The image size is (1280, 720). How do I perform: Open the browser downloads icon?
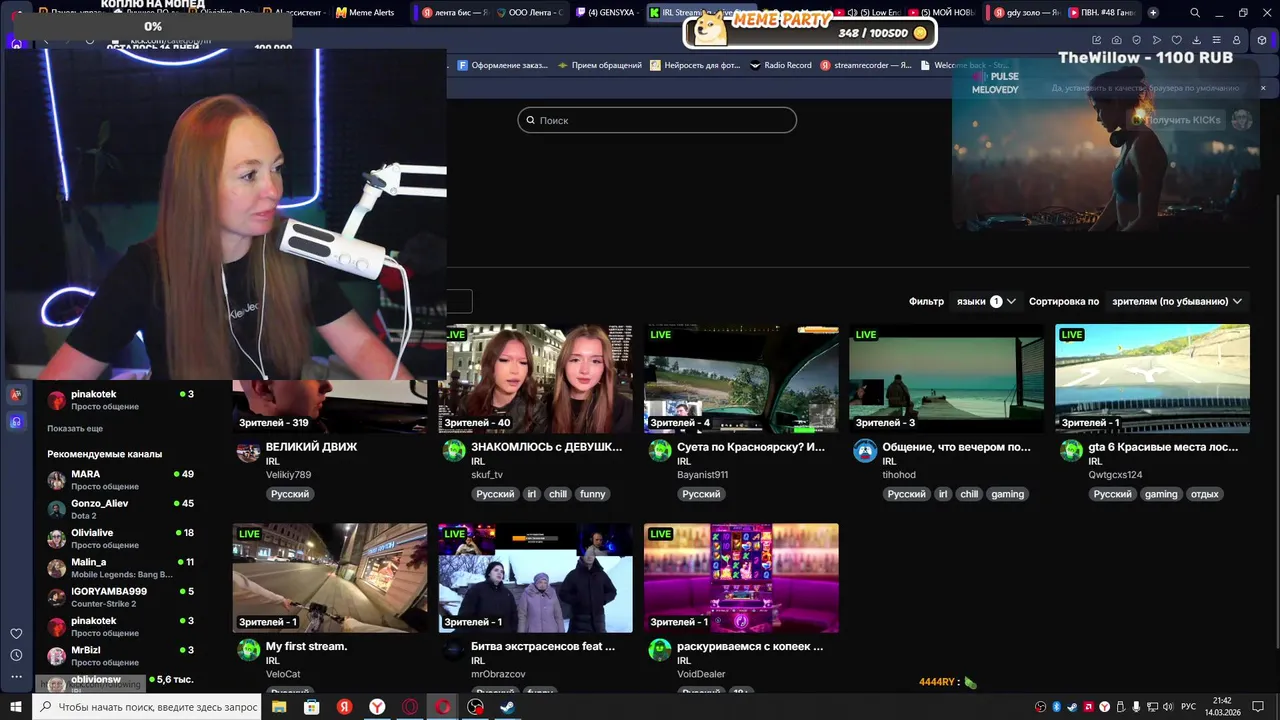click(1196, 40)
